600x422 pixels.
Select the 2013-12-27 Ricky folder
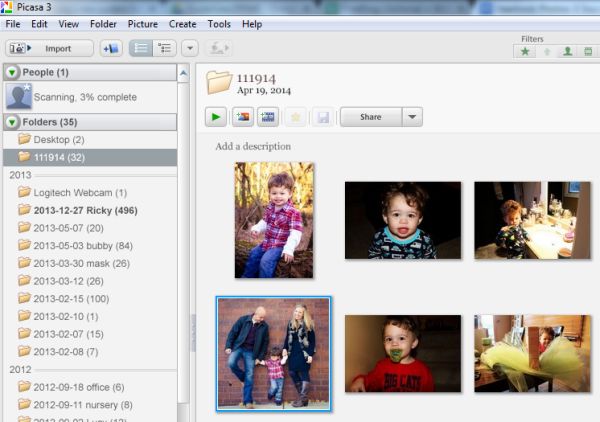(x=75, y=210)
